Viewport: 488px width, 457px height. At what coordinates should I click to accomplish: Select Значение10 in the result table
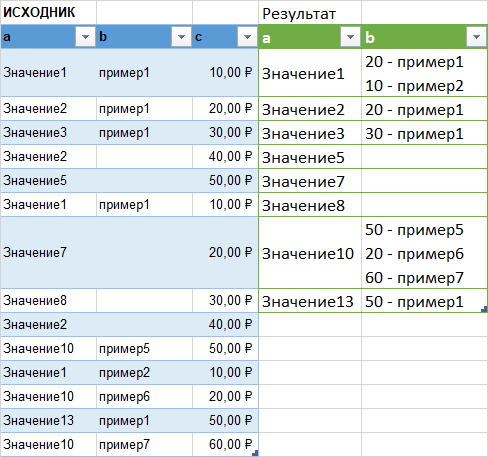tap(310, 253)
